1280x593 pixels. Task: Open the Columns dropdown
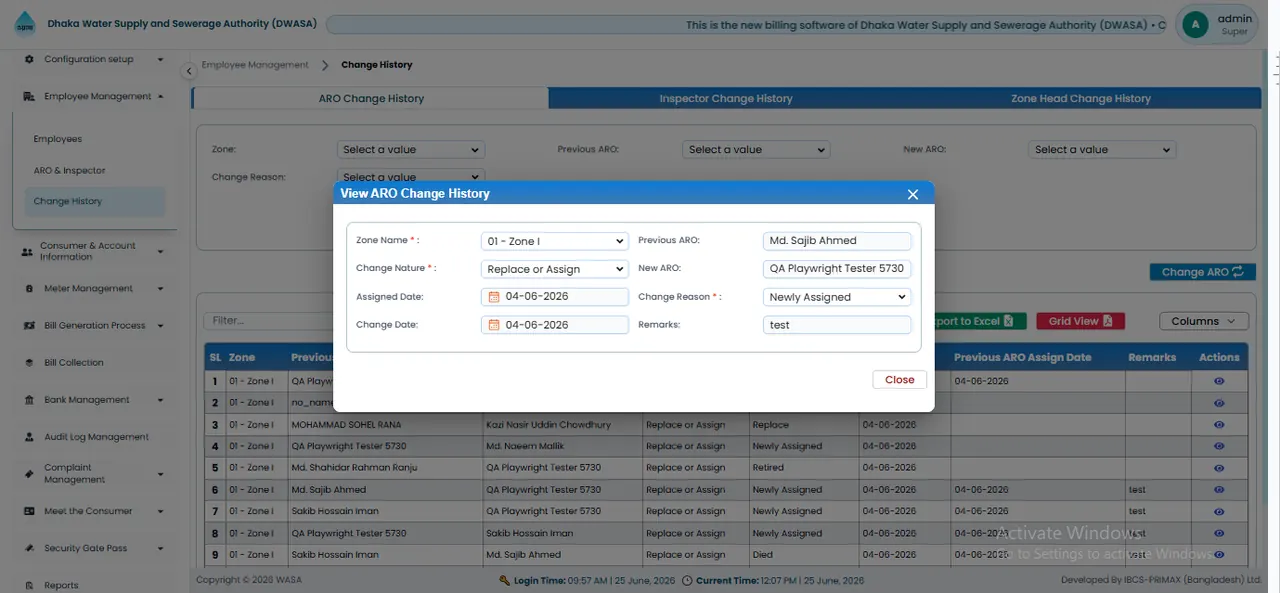point(1204,321)
